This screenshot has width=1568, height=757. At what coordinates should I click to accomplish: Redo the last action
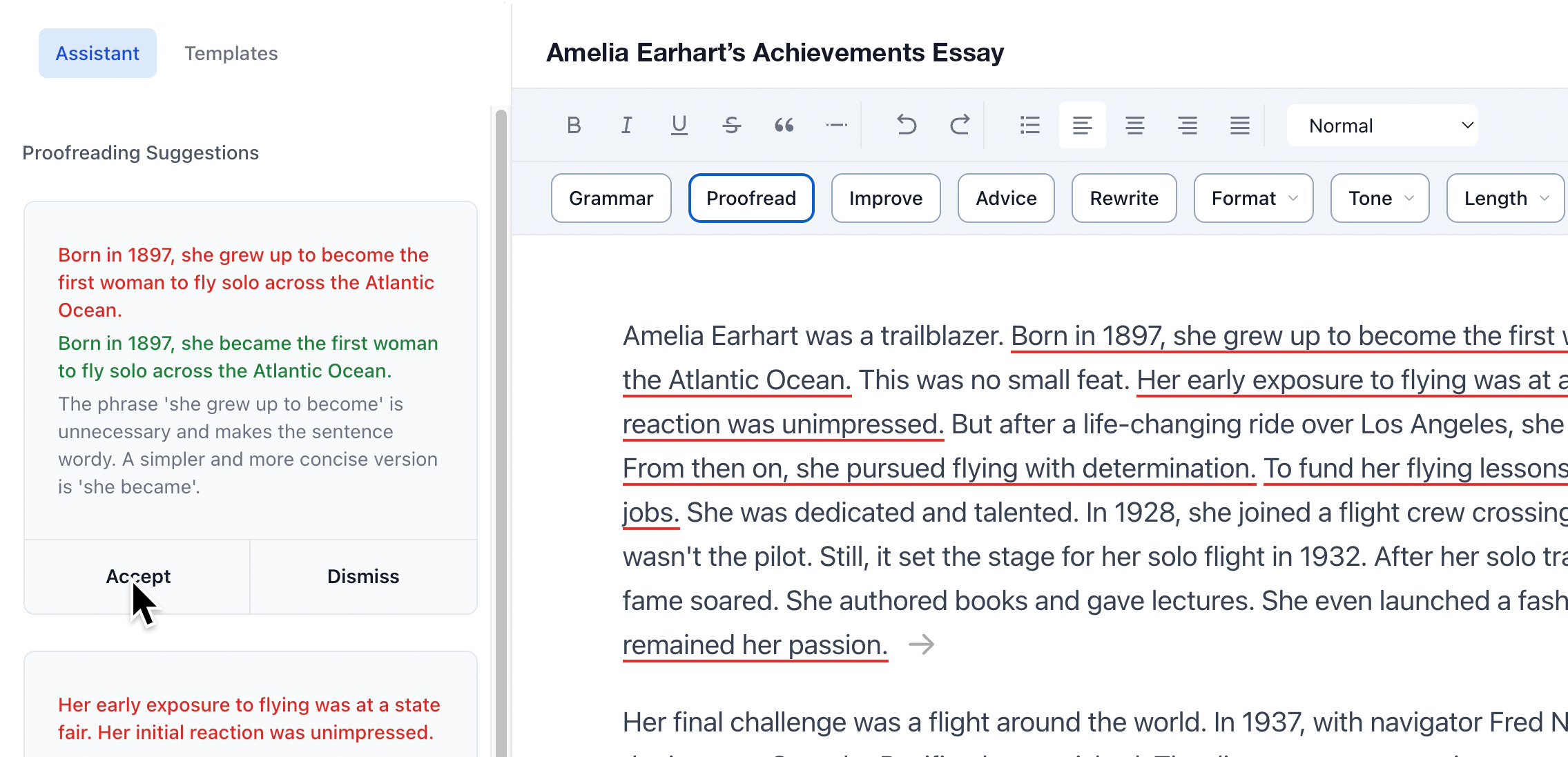pos(960,126)
